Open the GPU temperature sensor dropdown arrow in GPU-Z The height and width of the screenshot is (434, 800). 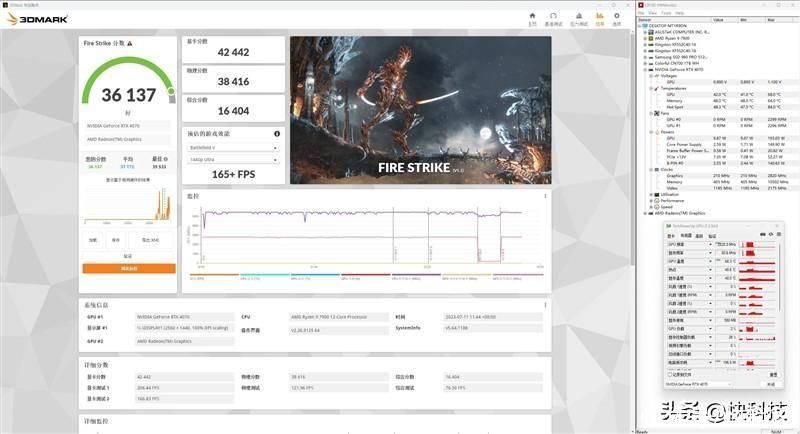click(x=710, y=262)
